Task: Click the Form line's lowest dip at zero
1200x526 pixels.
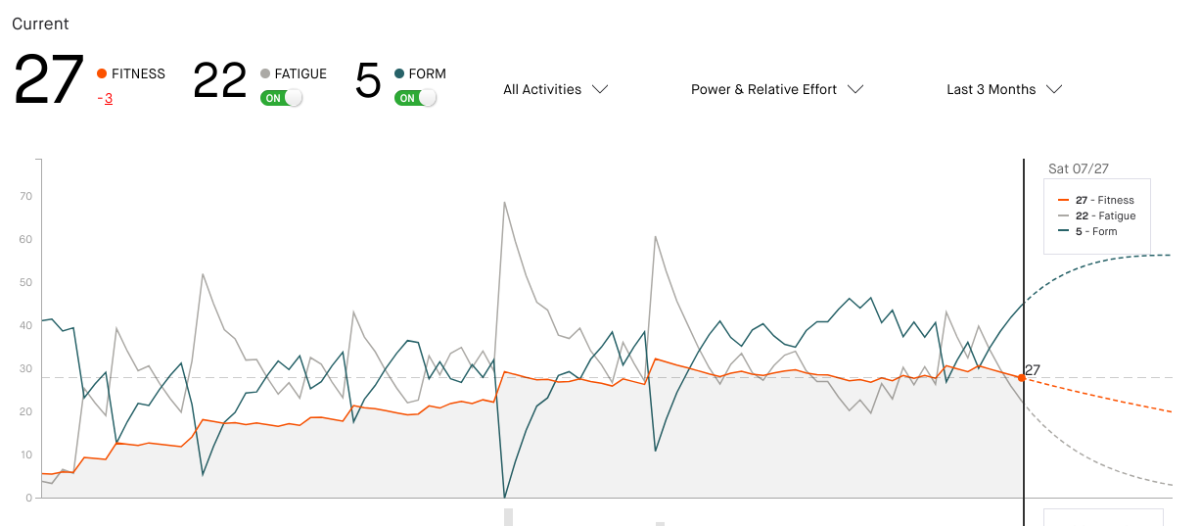Action: [x=504, y=496]
